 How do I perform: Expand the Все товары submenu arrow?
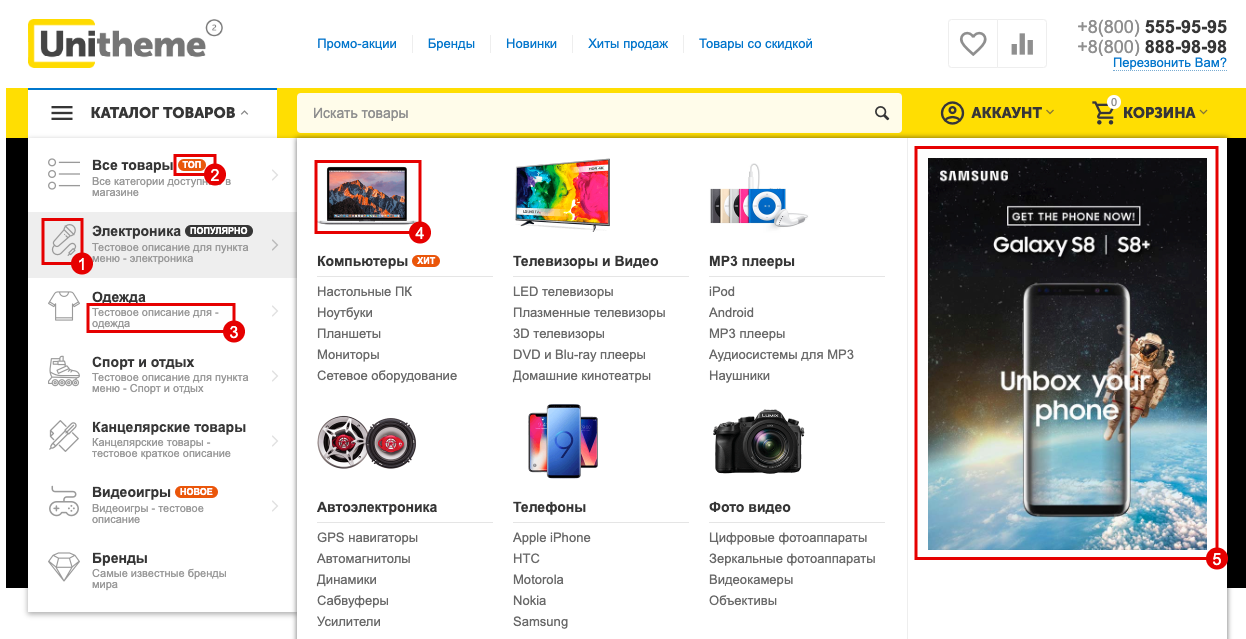pos(275,176)
